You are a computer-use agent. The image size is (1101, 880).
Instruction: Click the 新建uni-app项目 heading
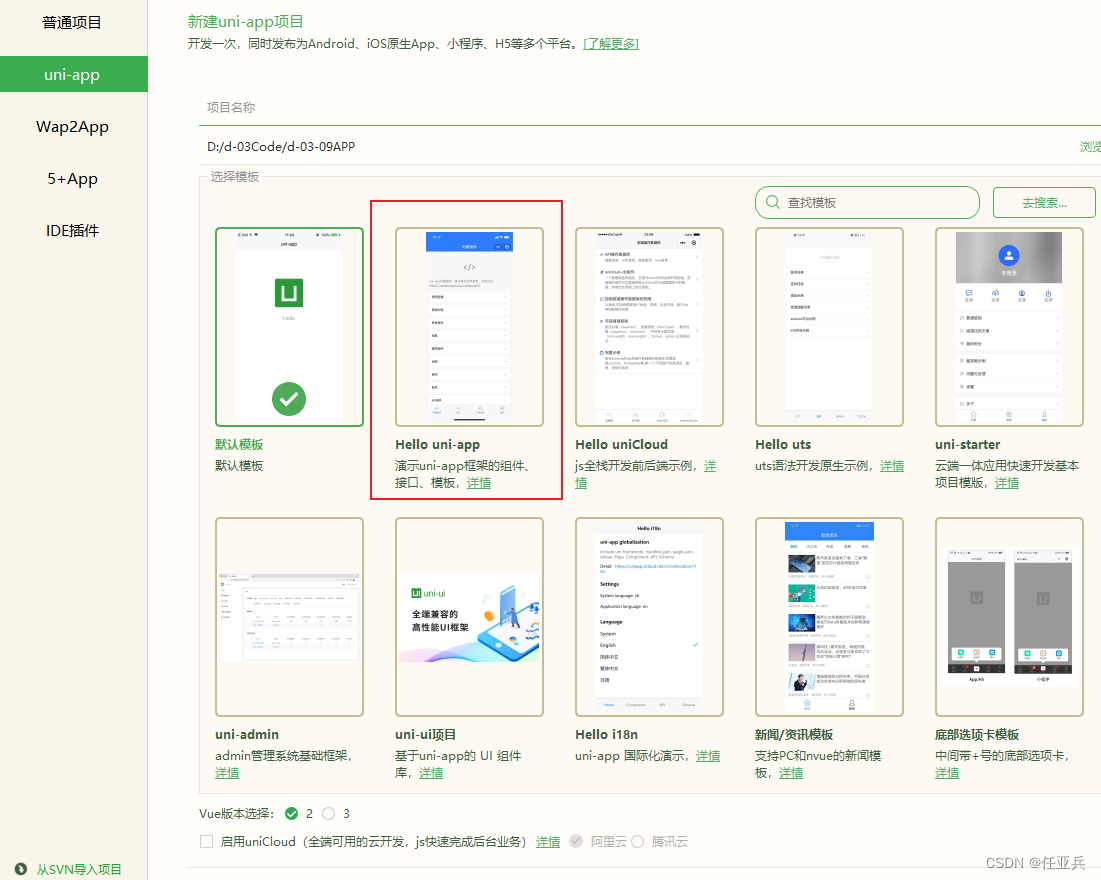point(246,22)
